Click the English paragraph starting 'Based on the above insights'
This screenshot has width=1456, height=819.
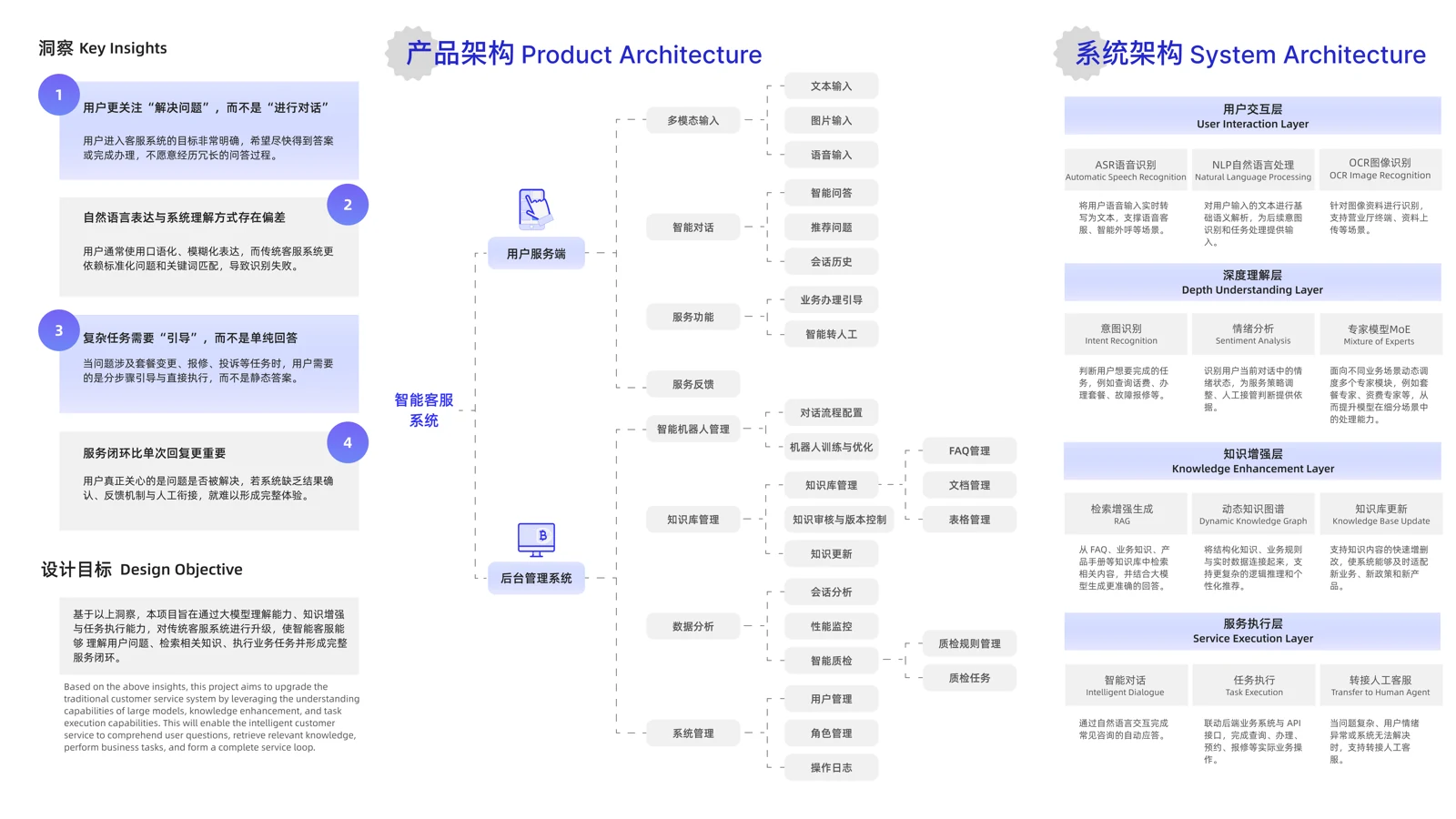211,717
